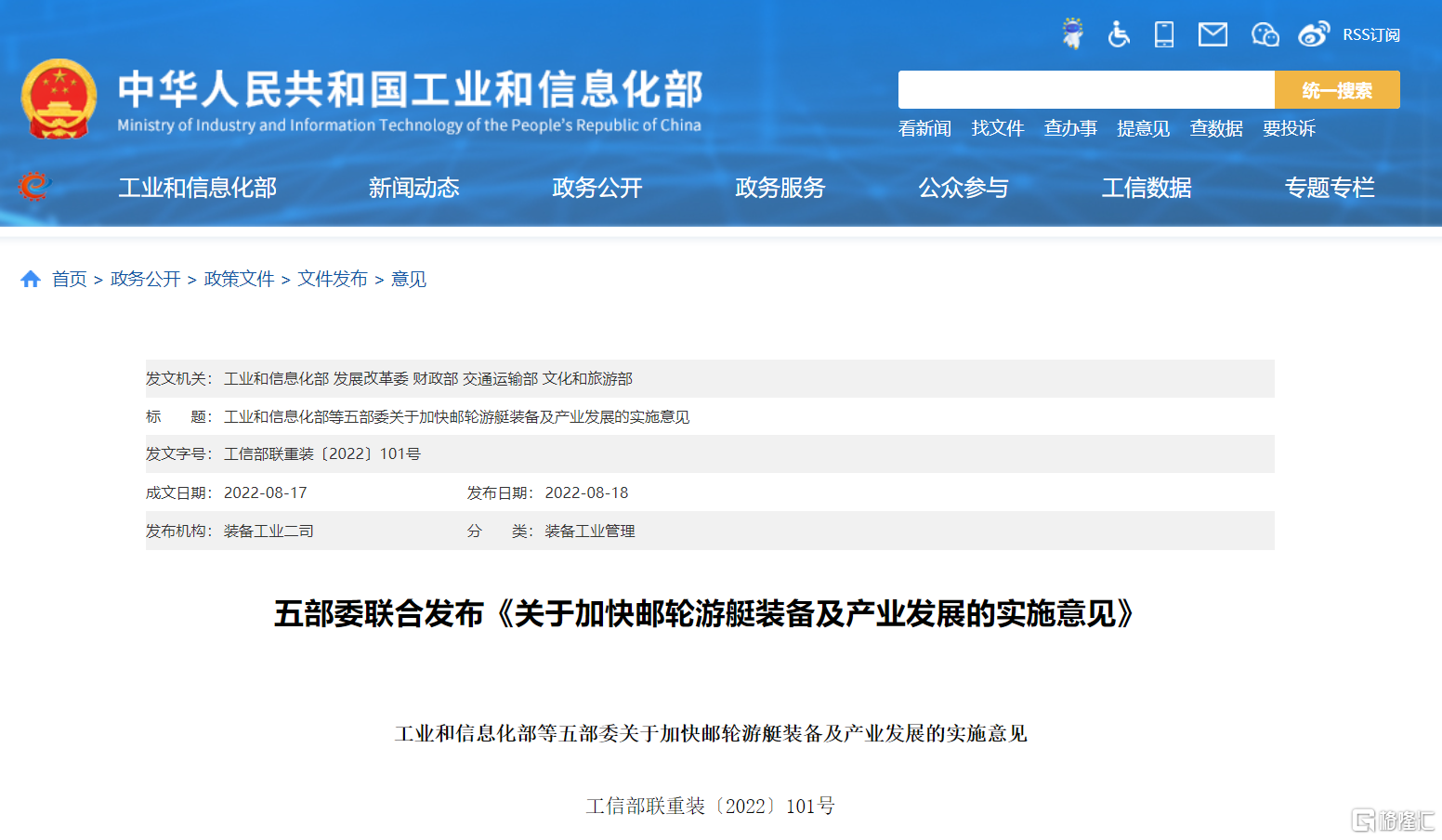Click the ministry name title banner
The width and height of the screenshot is (1442, 840).
coord(410,99)
